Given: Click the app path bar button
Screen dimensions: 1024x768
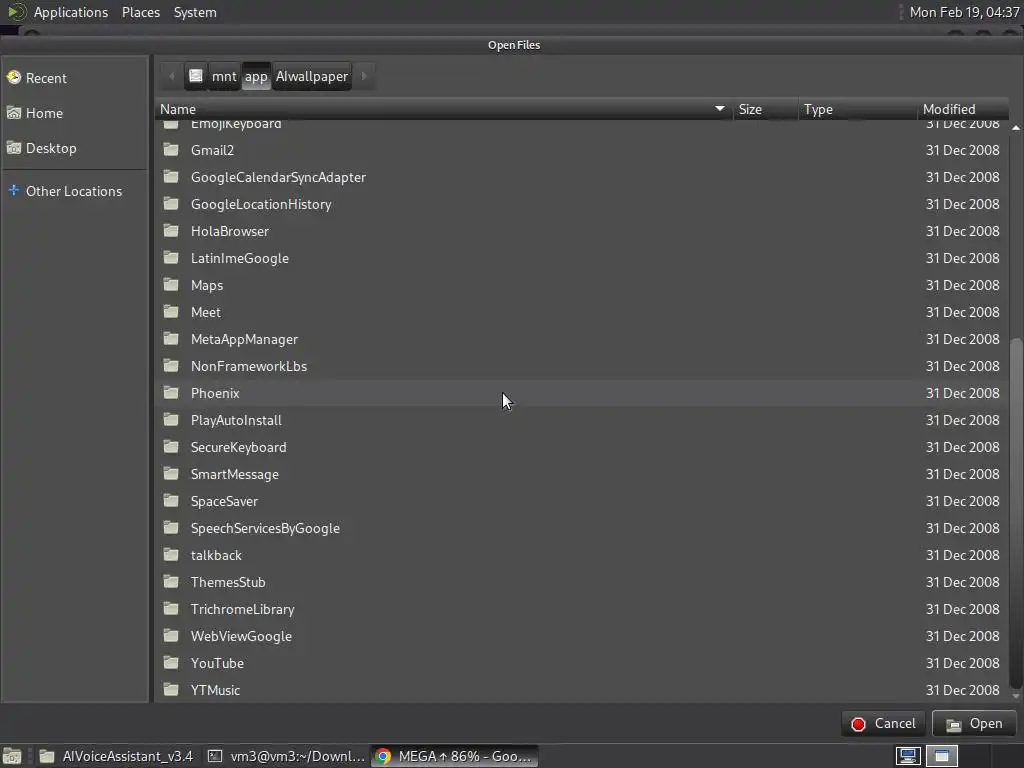Looking at the screenshot, I should click(x=256, y=76).
